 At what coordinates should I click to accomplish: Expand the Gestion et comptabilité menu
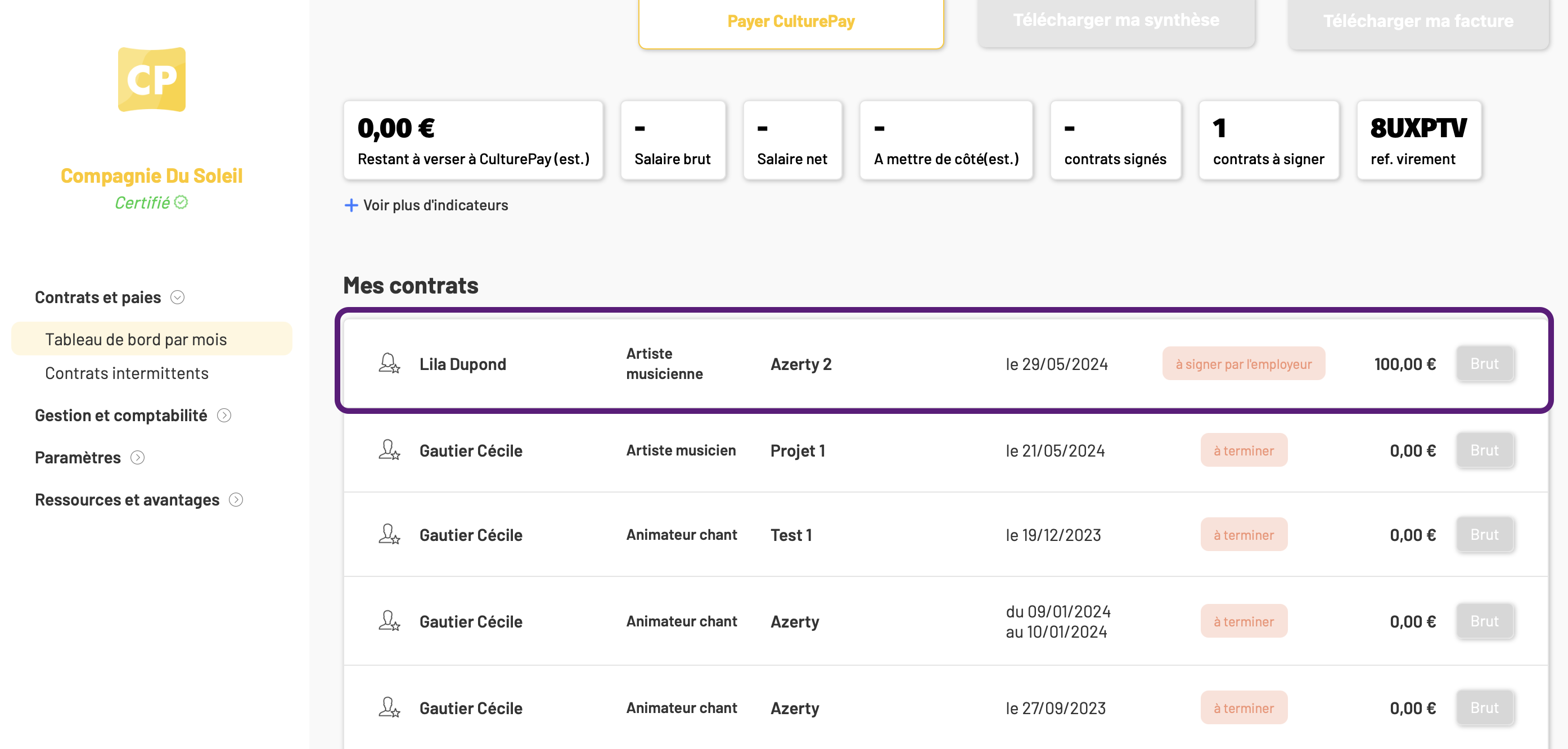224,415
